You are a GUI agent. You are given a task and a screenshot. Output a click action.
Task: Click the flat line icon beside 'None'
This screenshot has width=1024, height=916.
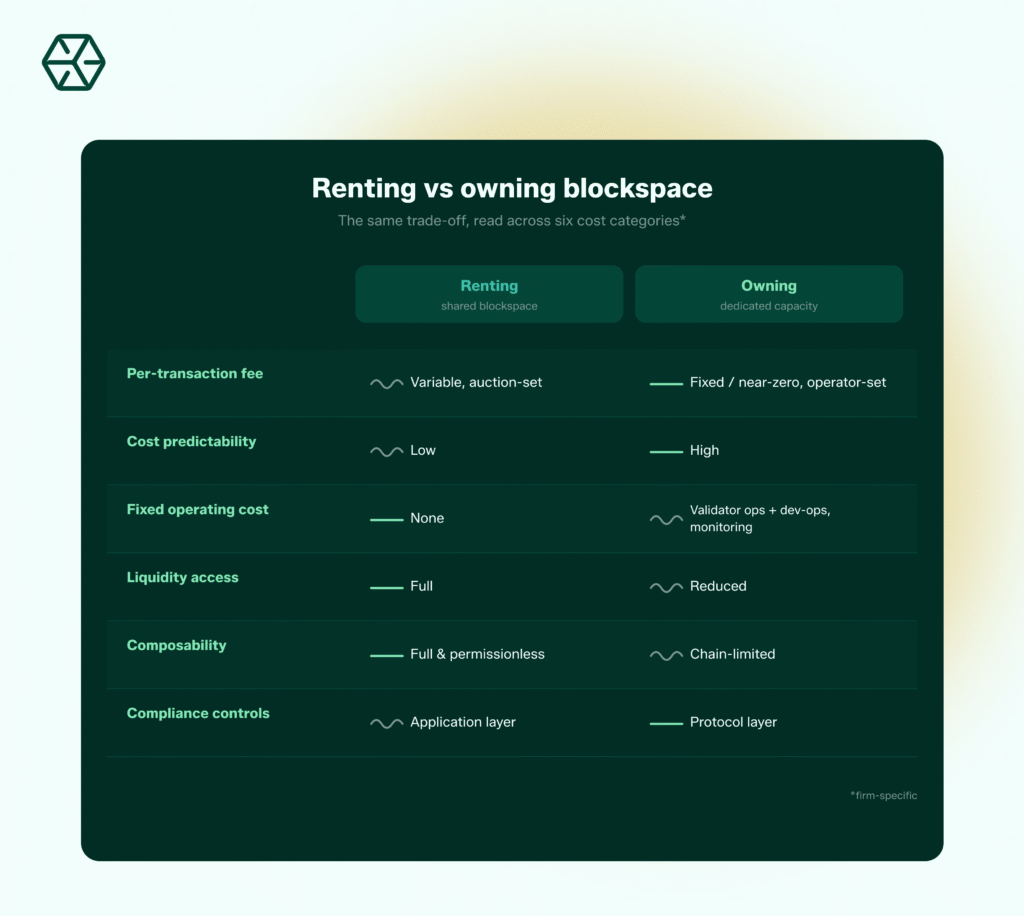[387, 519]
